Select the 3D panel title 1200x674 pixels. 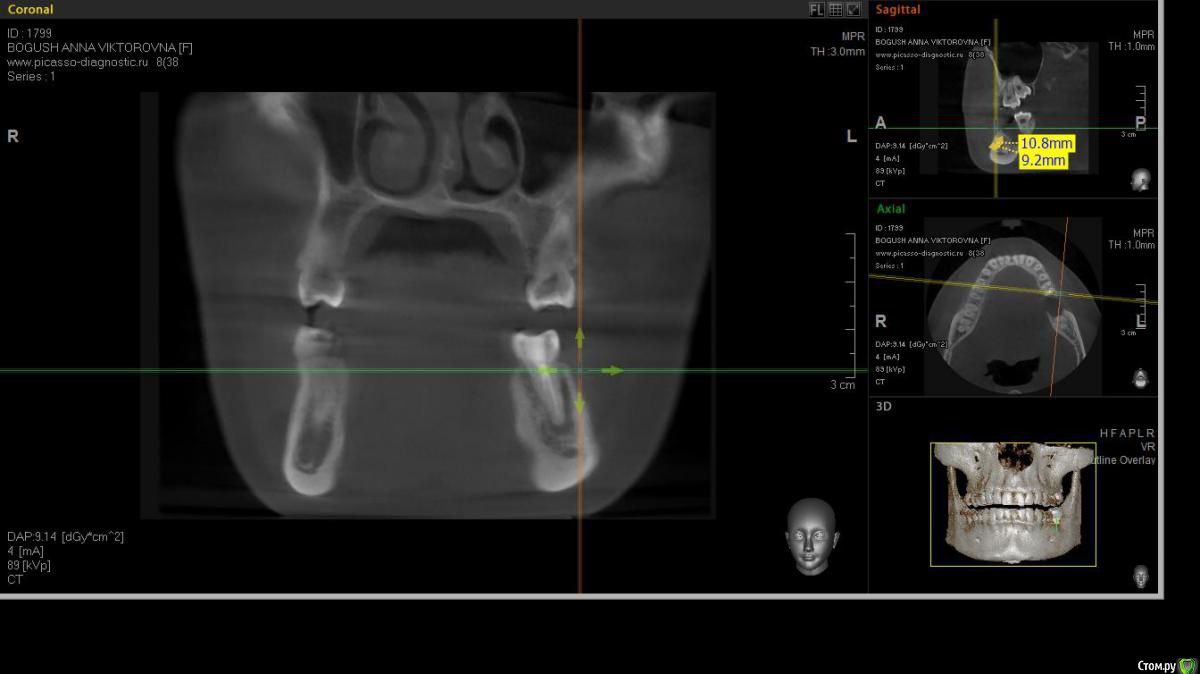coord(884,407)
